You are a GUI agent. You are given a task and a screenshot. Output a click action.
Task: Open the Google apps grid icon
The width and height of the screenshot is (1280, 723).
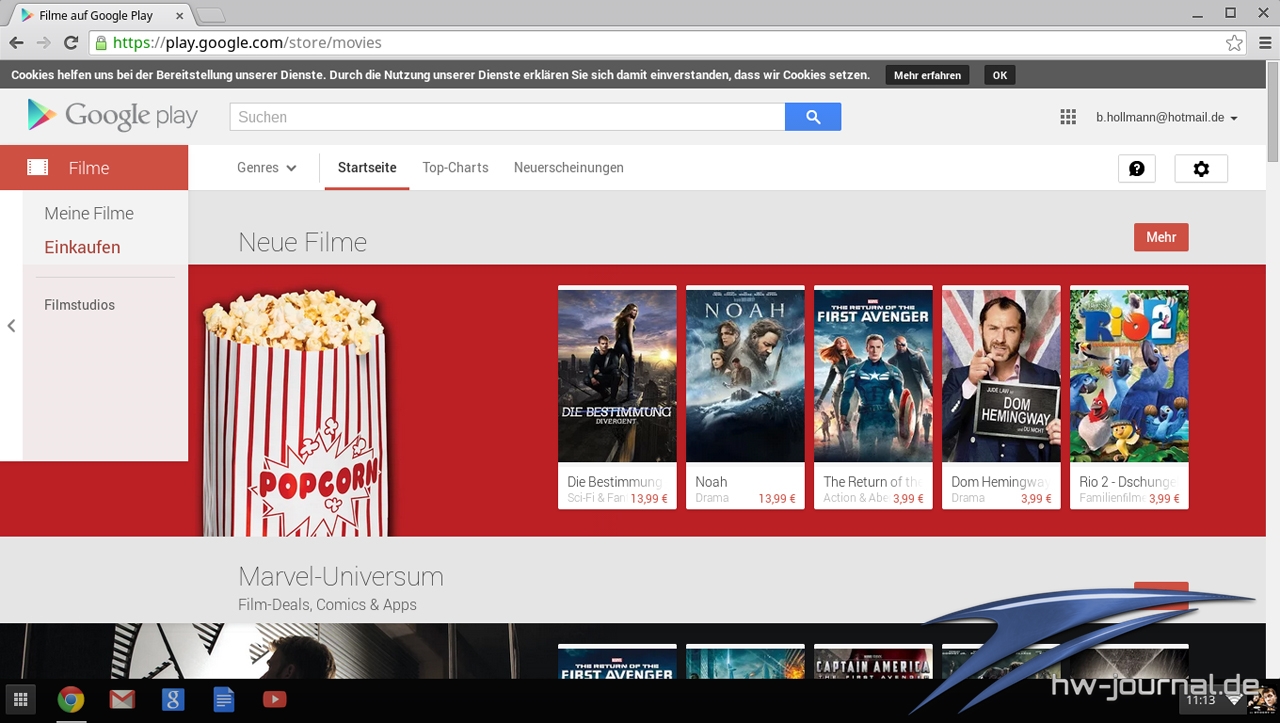[x=1068, y=117]
